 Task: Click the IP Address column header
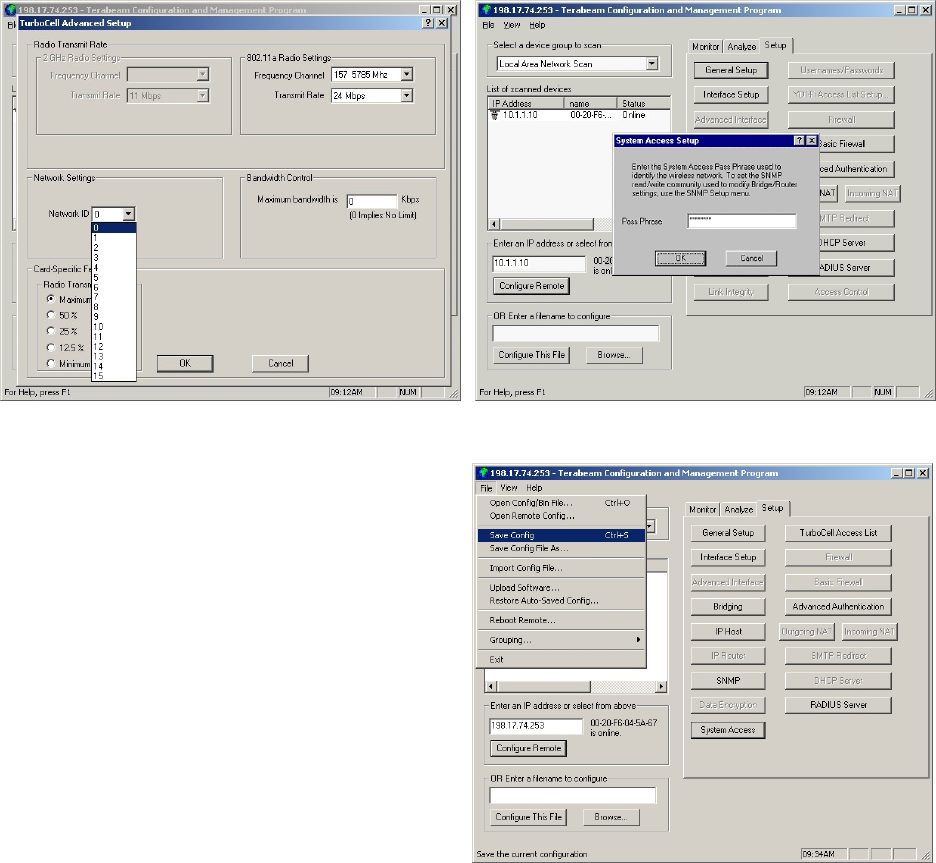coord(526,103)
